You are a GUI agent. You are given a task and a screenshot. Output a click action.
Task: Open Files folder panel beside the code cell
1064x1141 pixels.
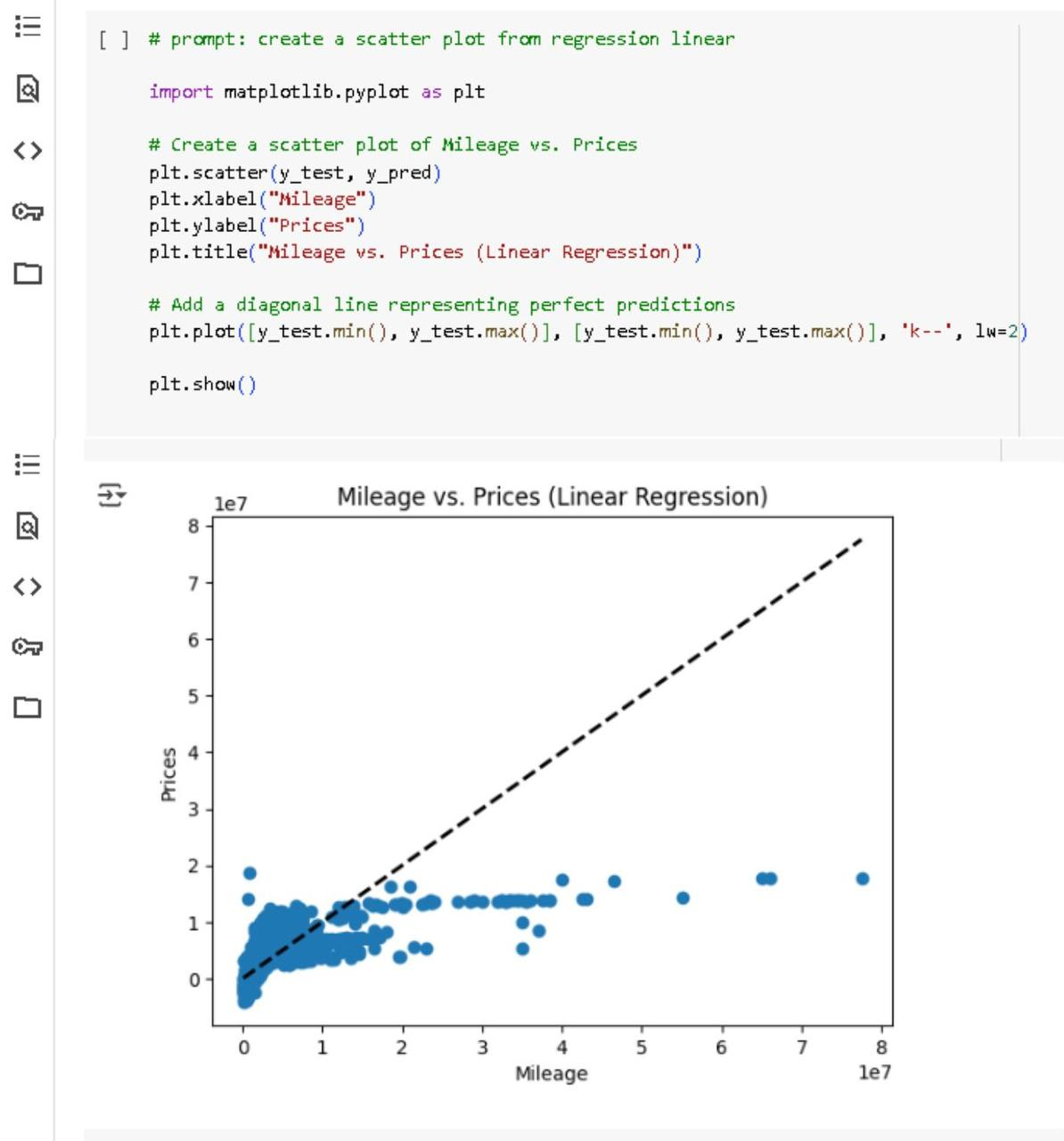coord(28,274)
